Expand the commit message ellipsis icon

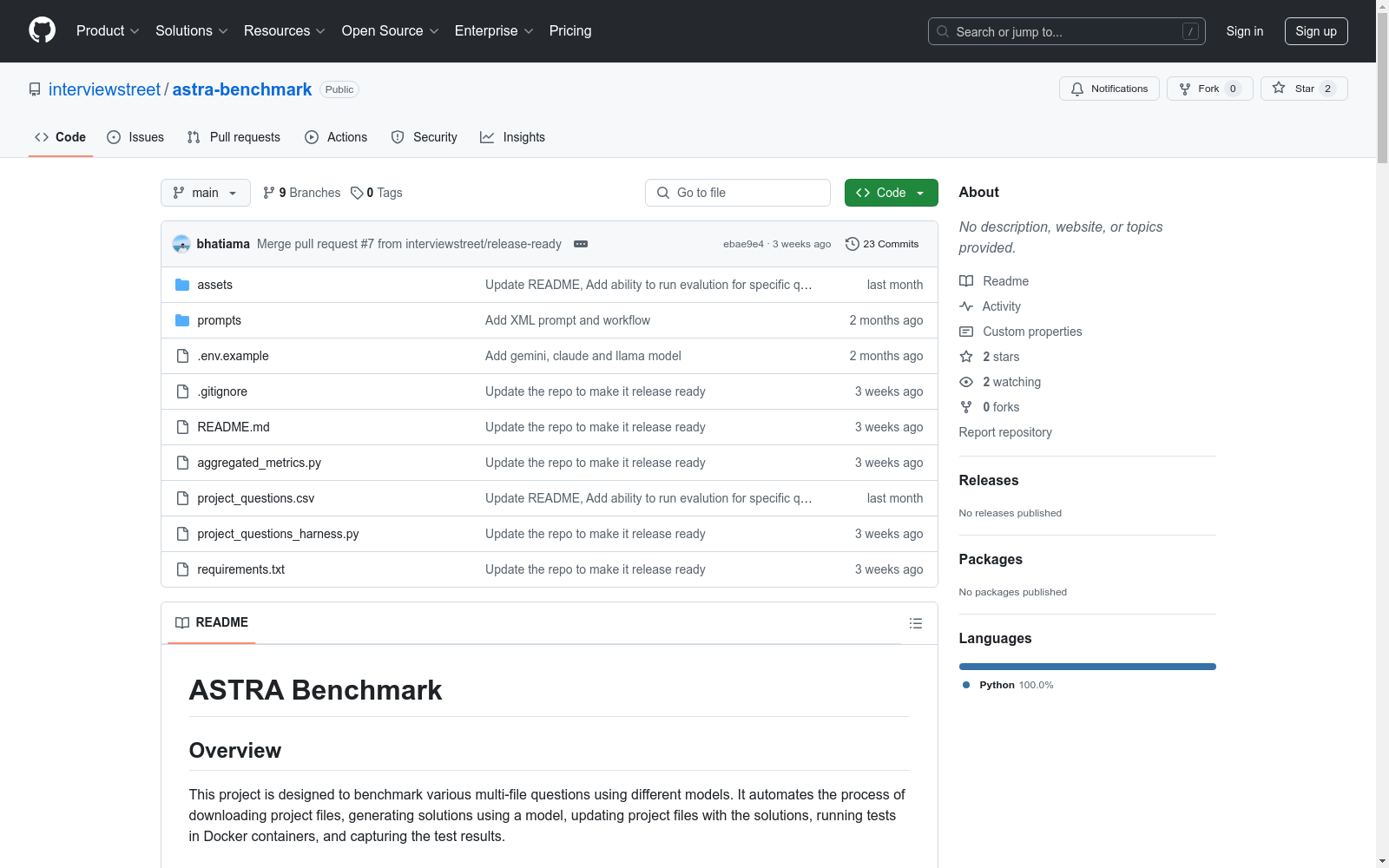(581, 244)
